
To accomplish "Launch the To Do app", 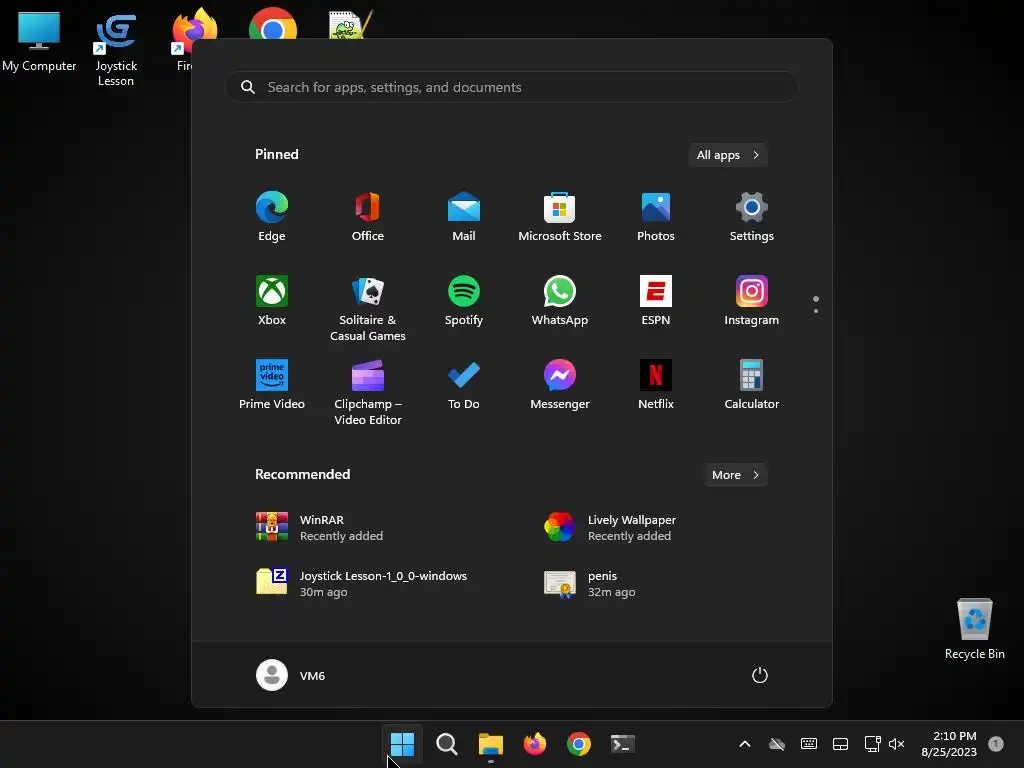I will point(464,385).
